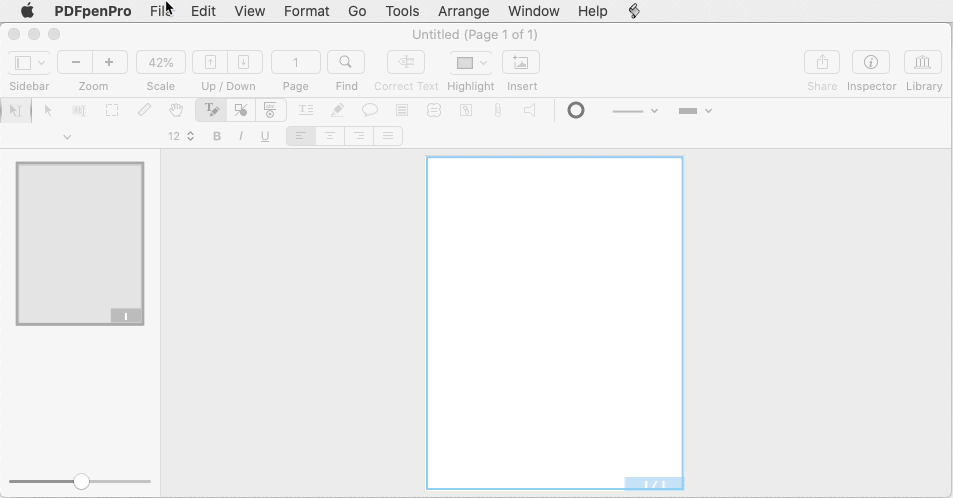The width and height of the screenshot is (953, 498).
Task: Open the Arrange menu
Action: [463, 11]
